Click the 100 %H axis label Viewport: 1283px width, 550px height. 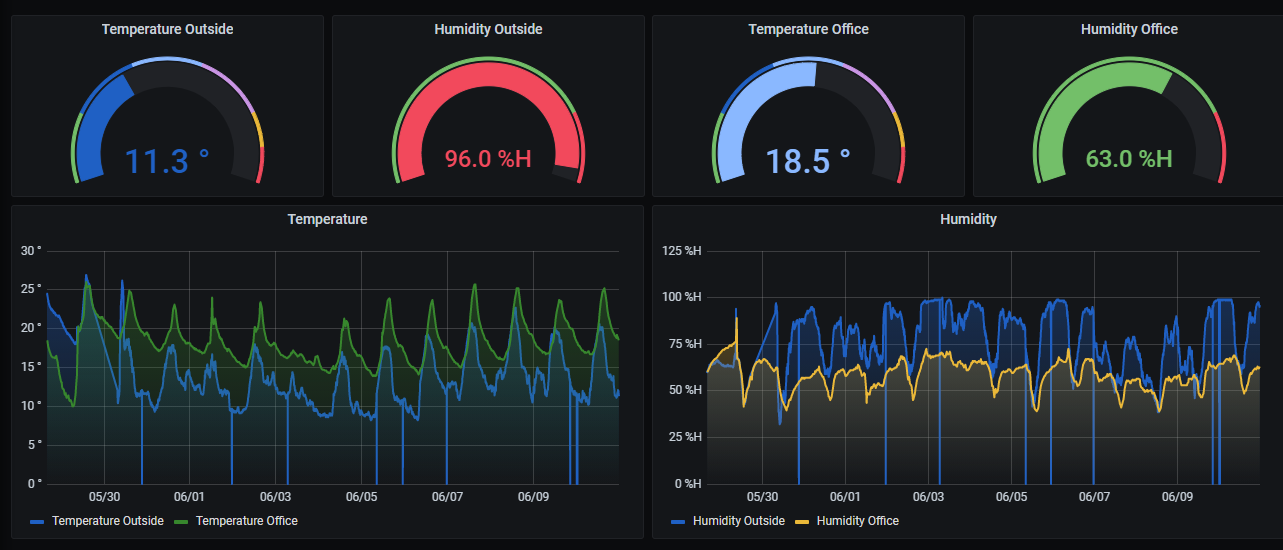pyautogui.click(x=682, y=297)
